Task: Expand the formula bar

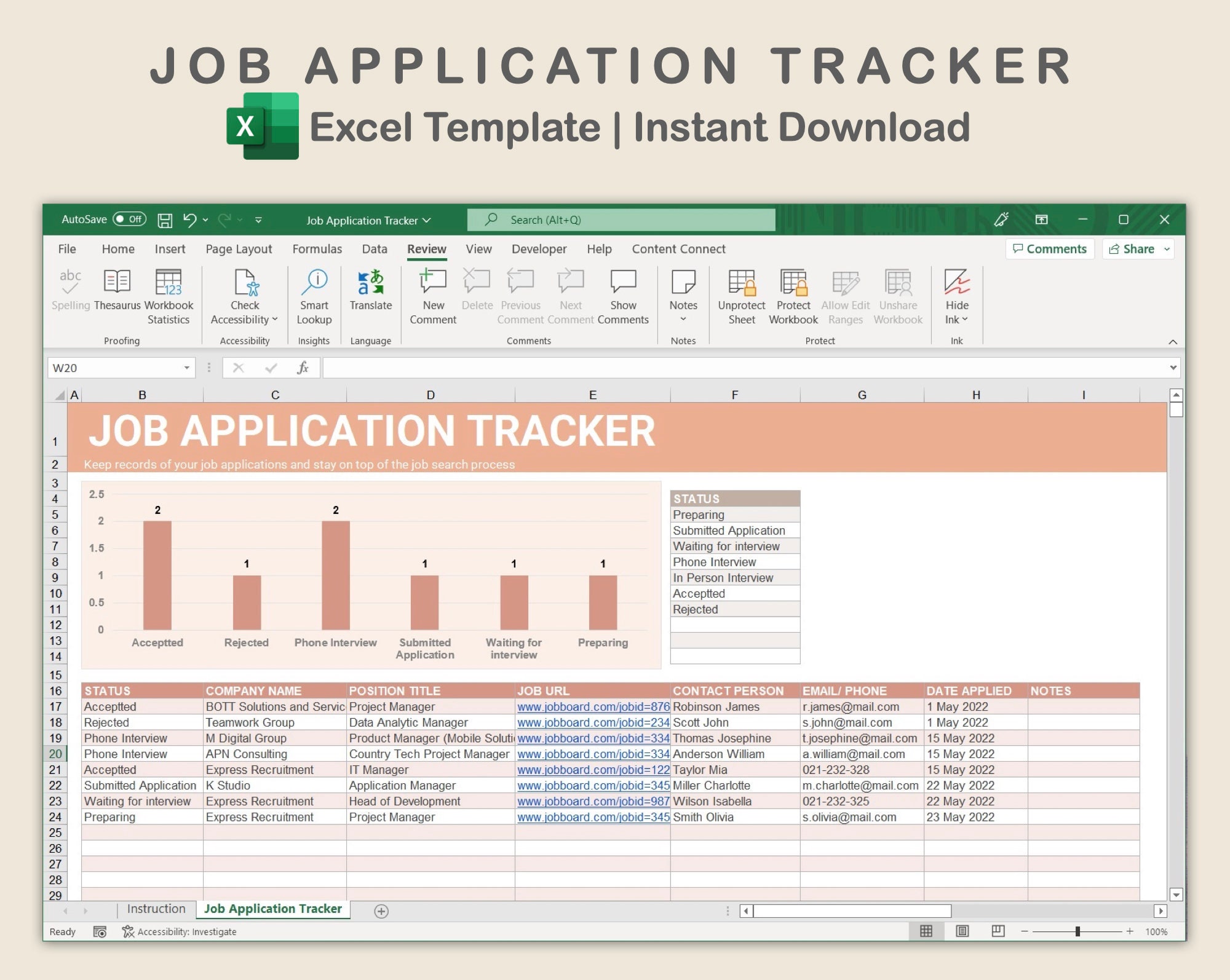Action: [1173, 368]
